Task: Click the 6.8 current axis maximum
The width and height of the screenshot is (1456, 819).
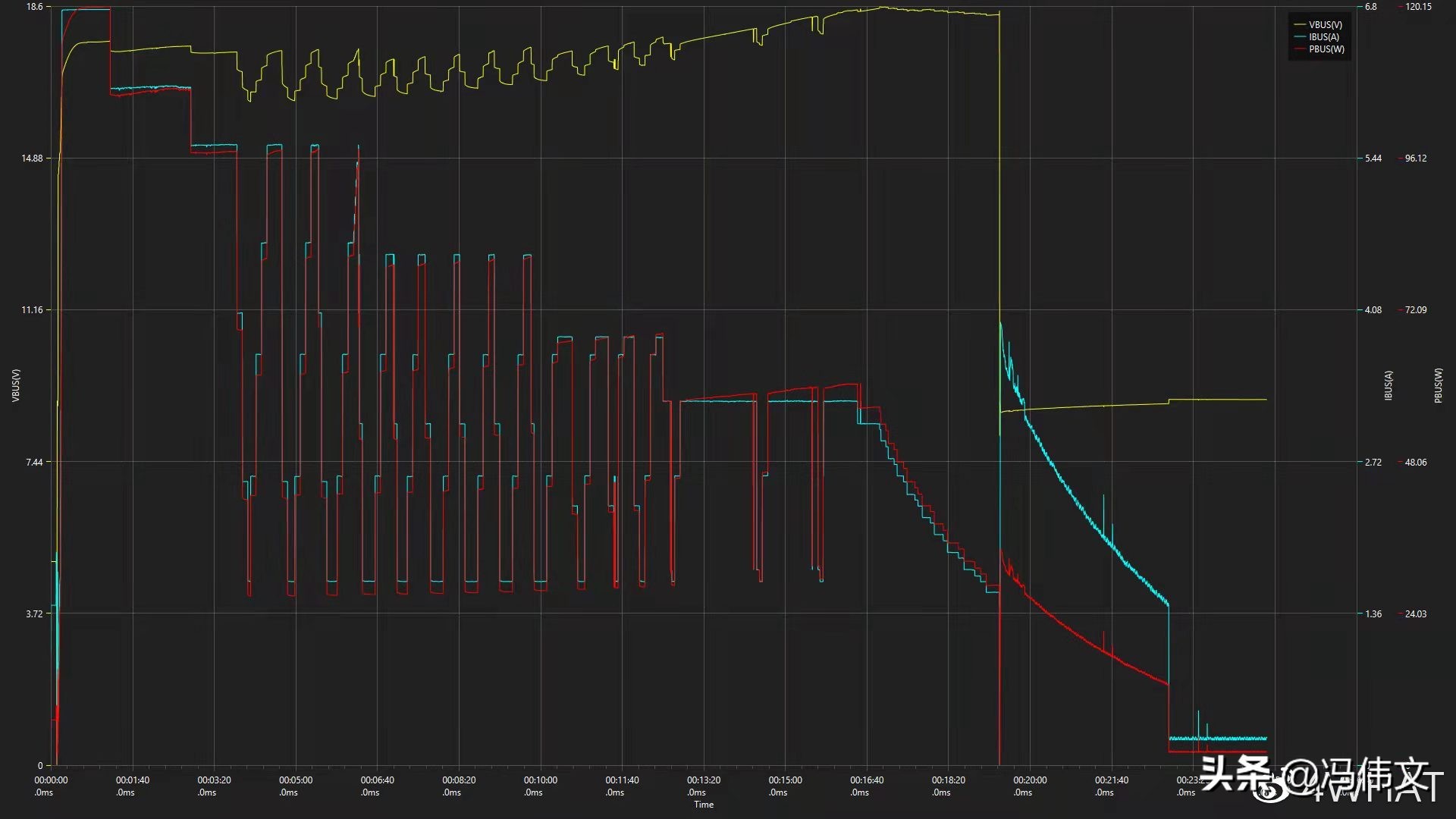Action: tap(1370, 7)
